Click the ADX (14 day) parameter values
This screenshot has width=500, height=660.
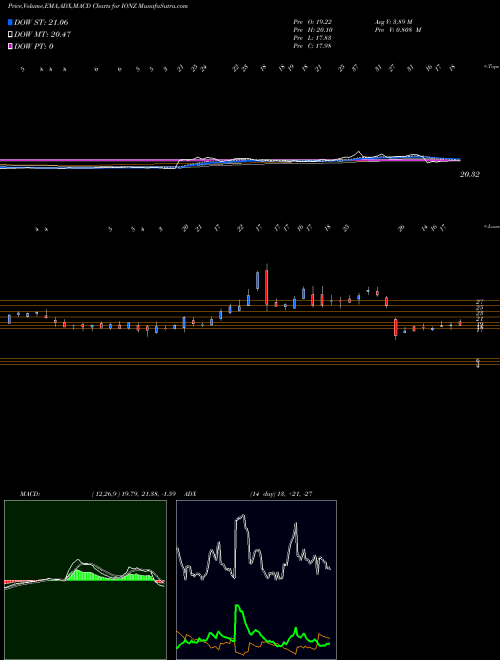pos(280,494)
